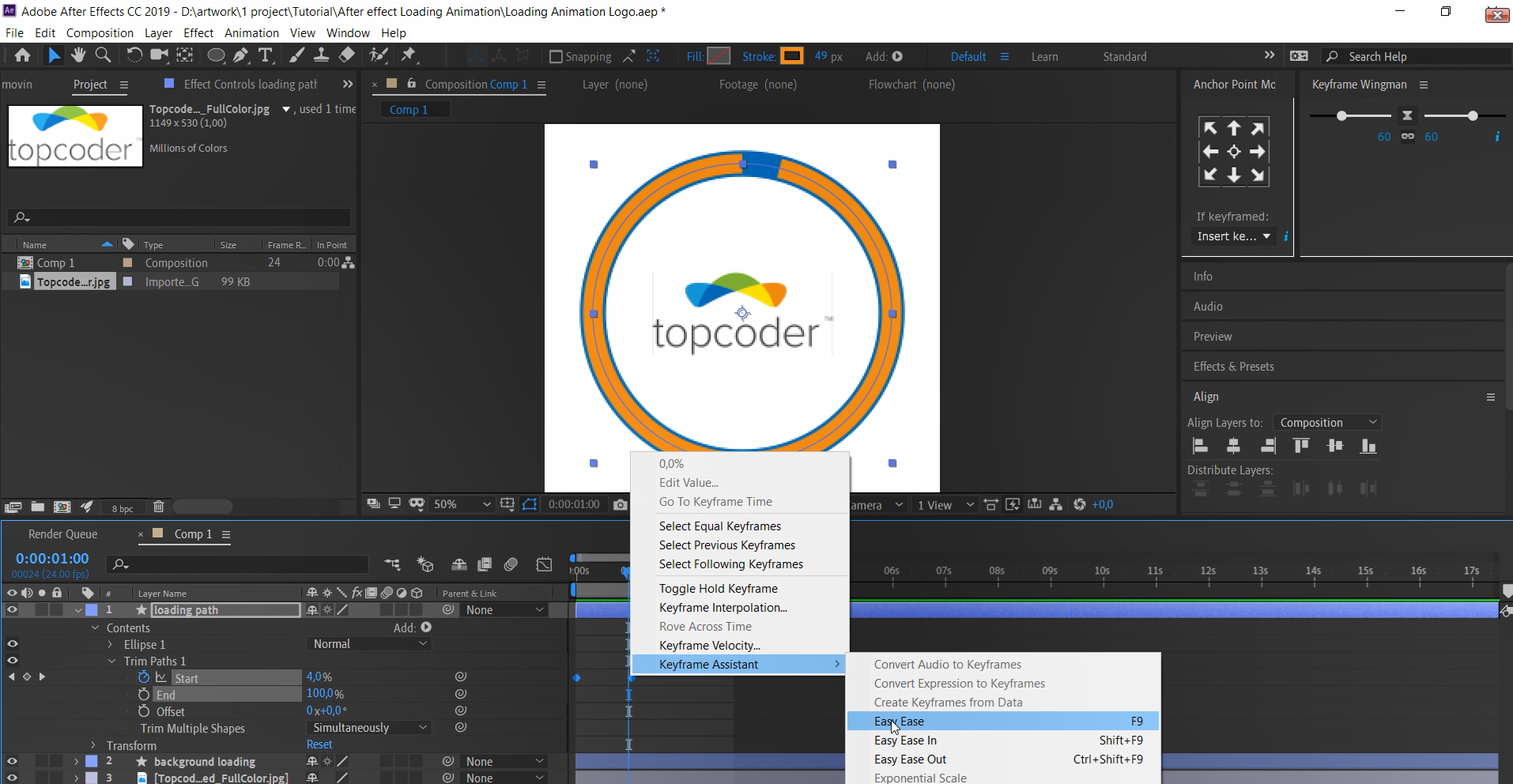Open Trim Multiple Shapes Simultaneously dropdown
Screen dimensions: 1513x784
point(369,727)
